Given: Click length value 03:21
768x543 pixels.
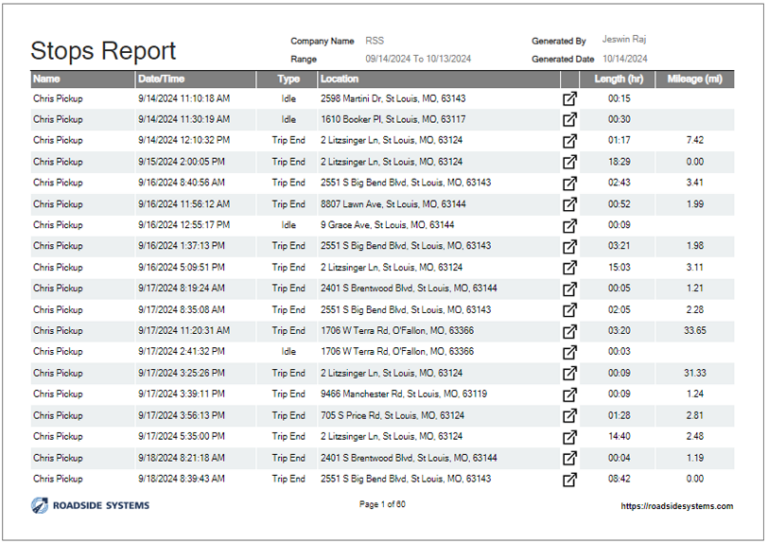Looking at the screenshot, I should pyautogui.click(x=619, y=246).
